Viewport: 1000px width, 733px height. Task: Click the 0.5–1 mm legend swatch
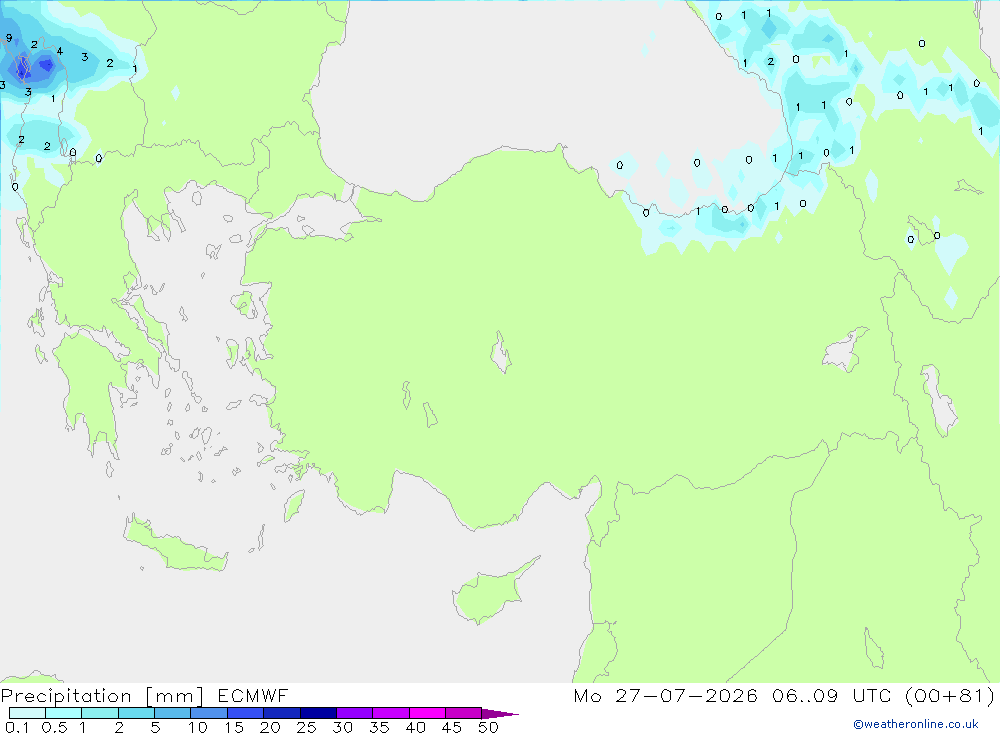click(x=64, y=713)
